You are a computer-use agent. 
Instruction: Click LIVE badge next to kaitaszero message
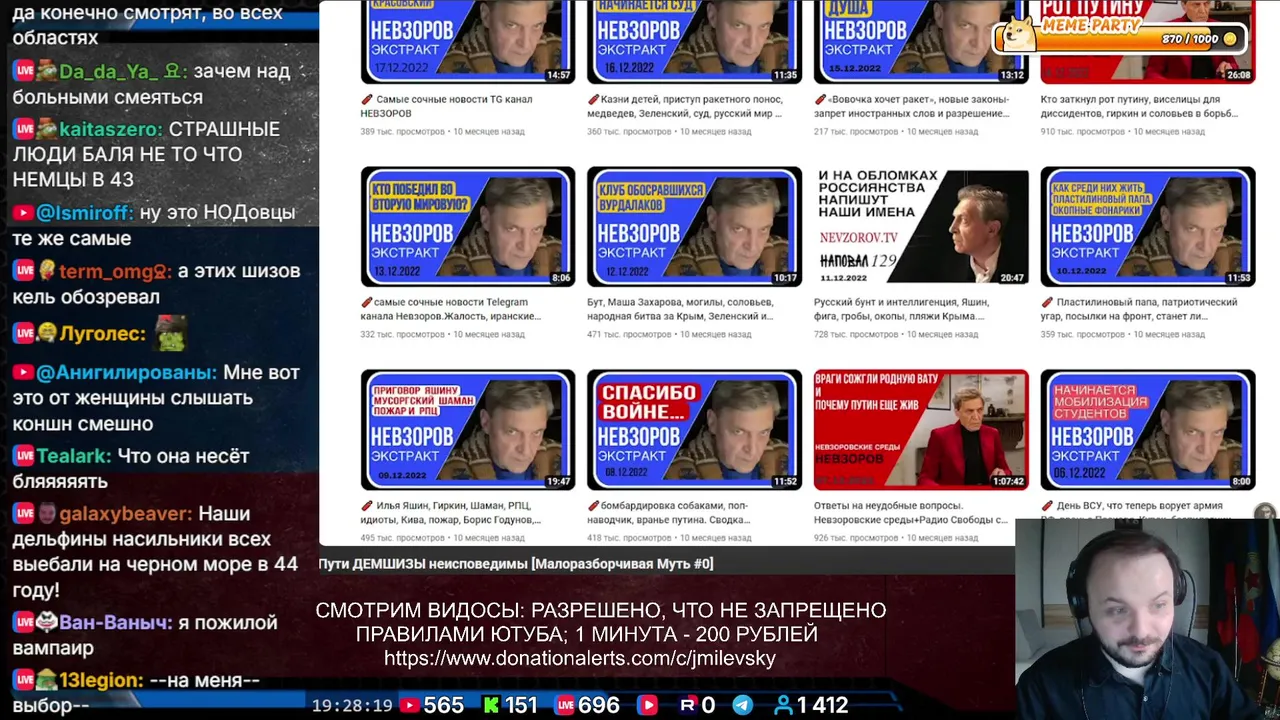(24, 129)
